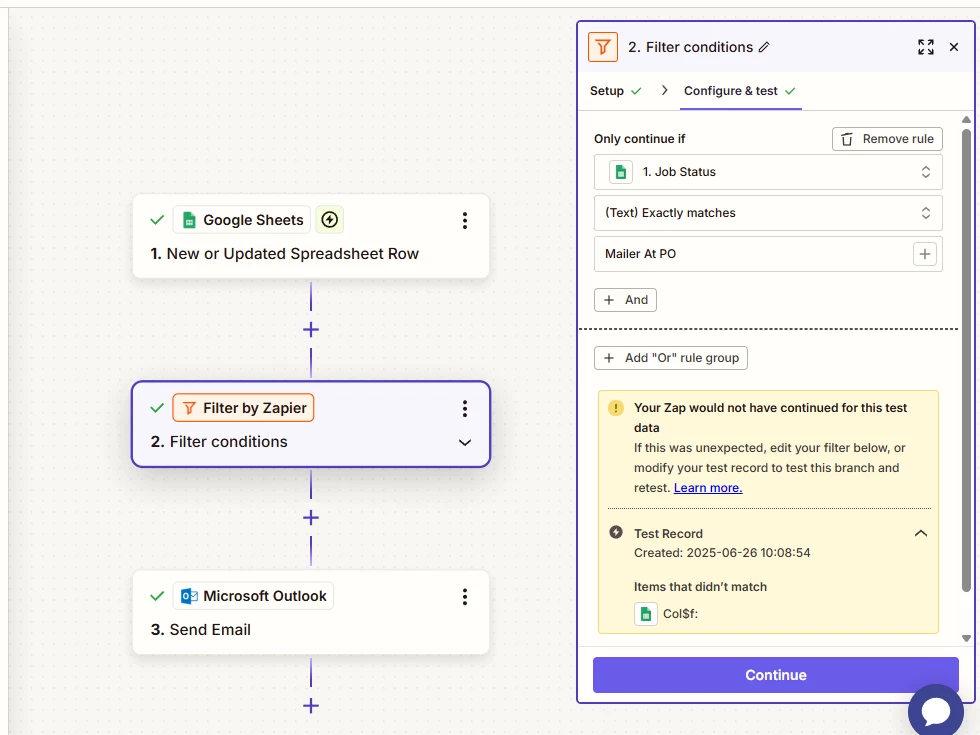Image resolution: width=980 pixels, height=735 pixels.
Task: Open the Google Sheets step three-dot menu
Action: pyautogui.click(x=464, y=220)
